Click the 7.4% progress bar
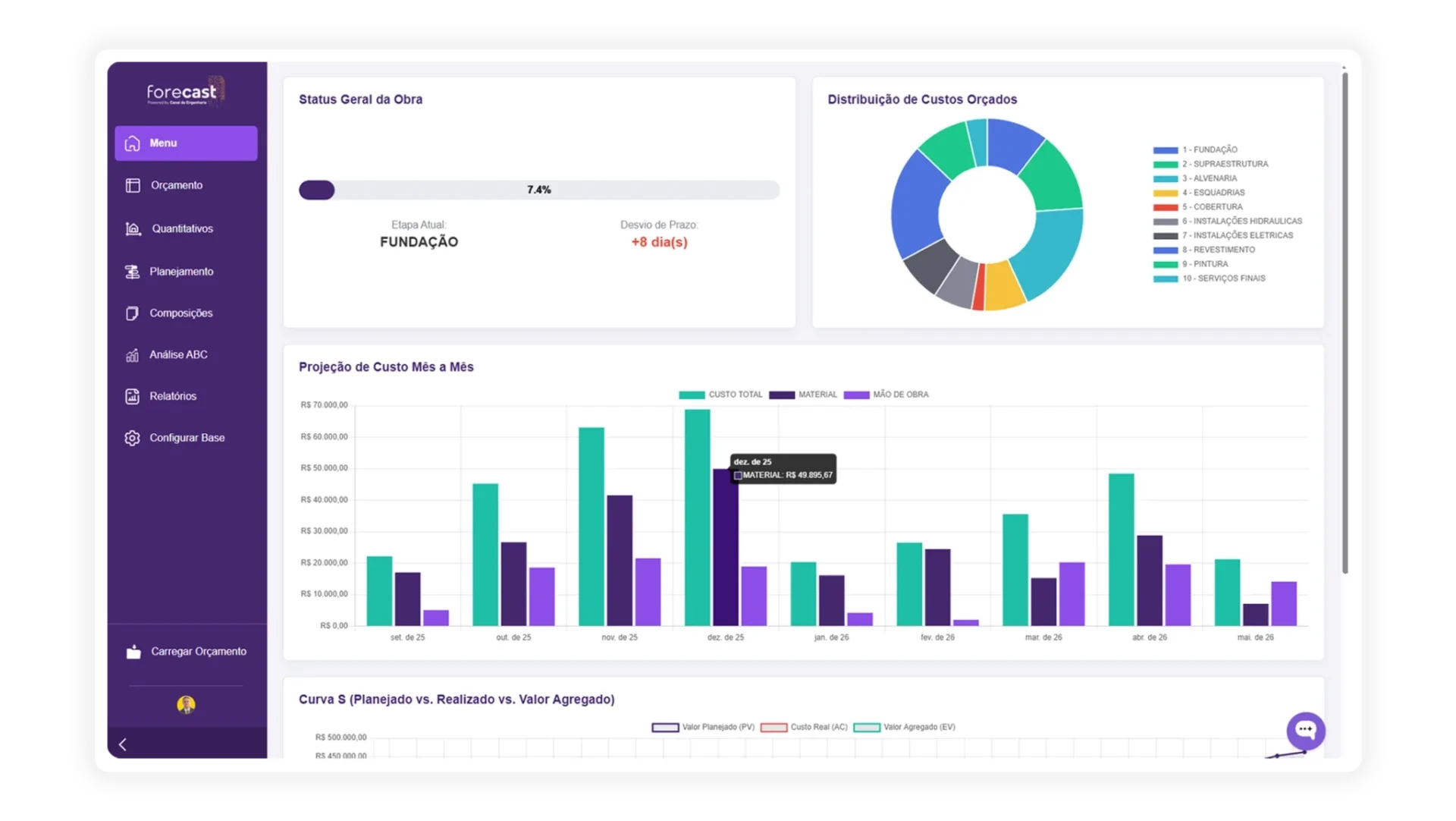The image size is (1456, 821). click(538, 190)
